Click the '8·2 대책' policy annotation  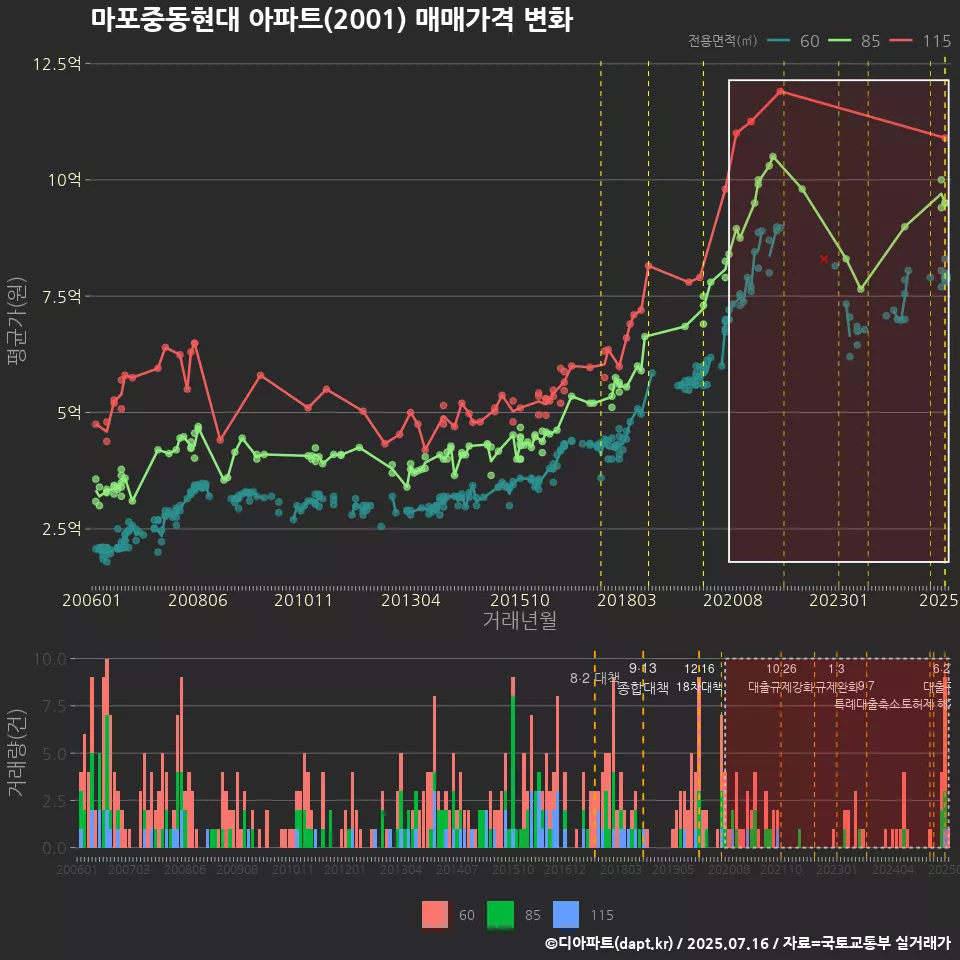tap(594, 678)
